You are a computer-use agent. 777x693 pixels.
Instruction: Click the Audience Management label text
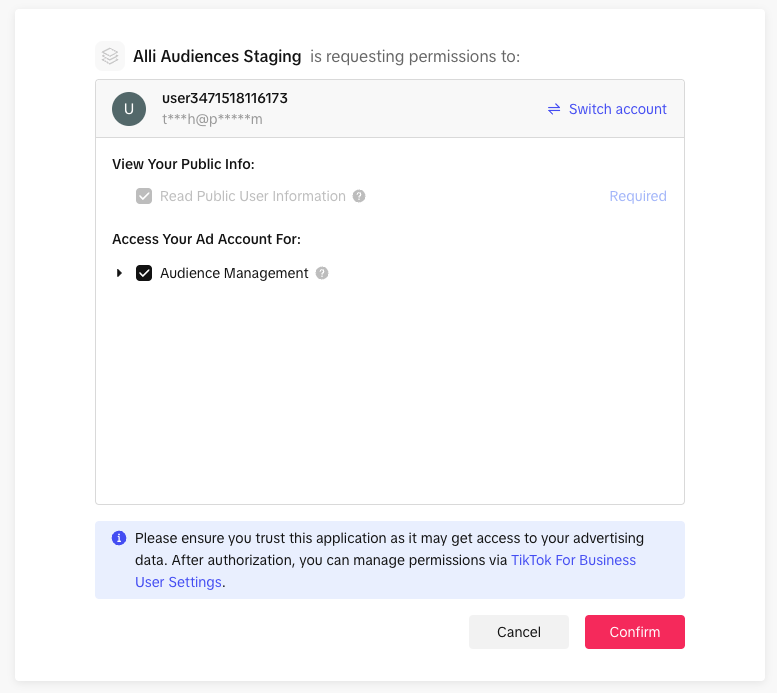(234, 273)
